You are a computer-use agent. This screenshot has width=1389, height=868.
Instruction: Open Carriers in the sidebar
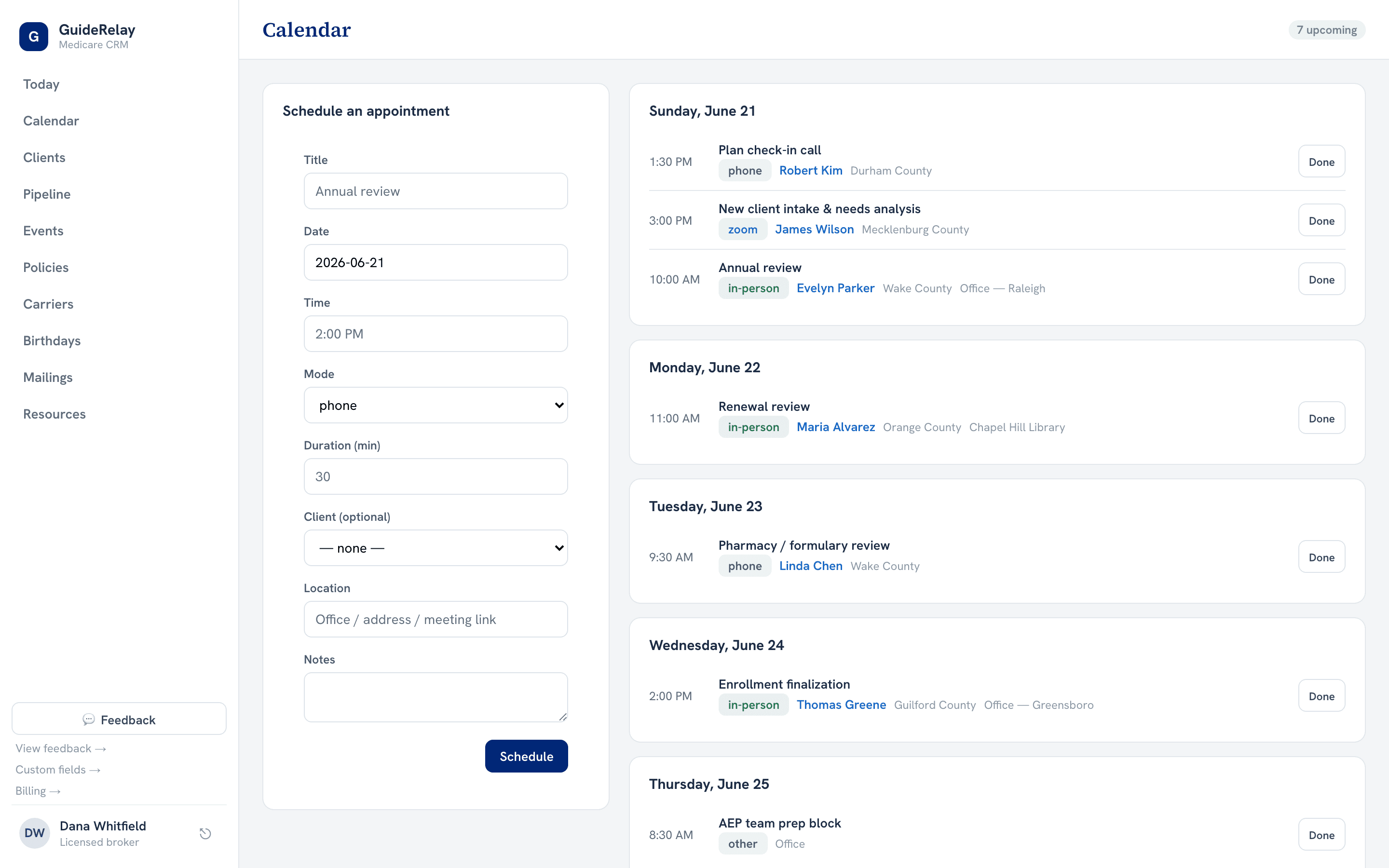tap(48, 305)
